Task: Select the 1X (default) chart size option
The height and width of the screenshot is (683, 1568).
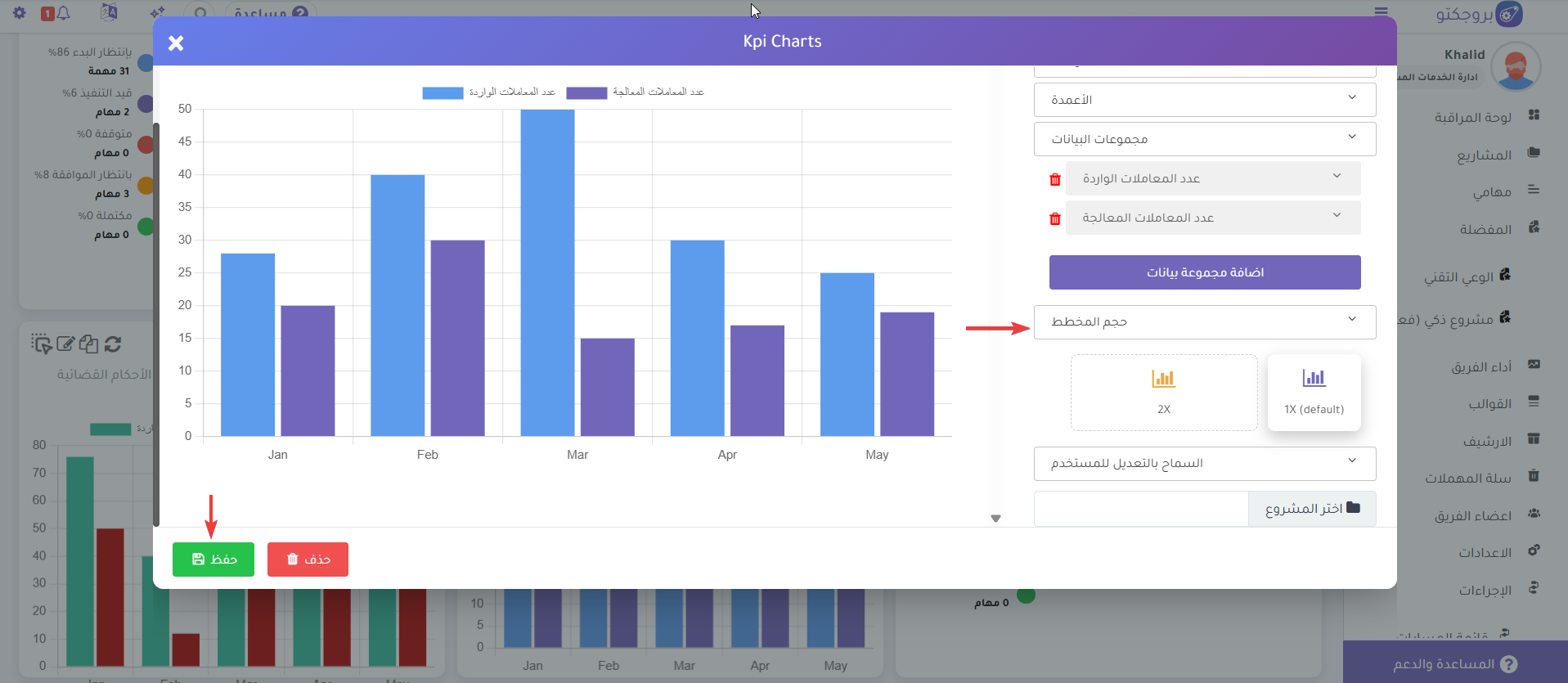Action: [x=1314, y=392]
